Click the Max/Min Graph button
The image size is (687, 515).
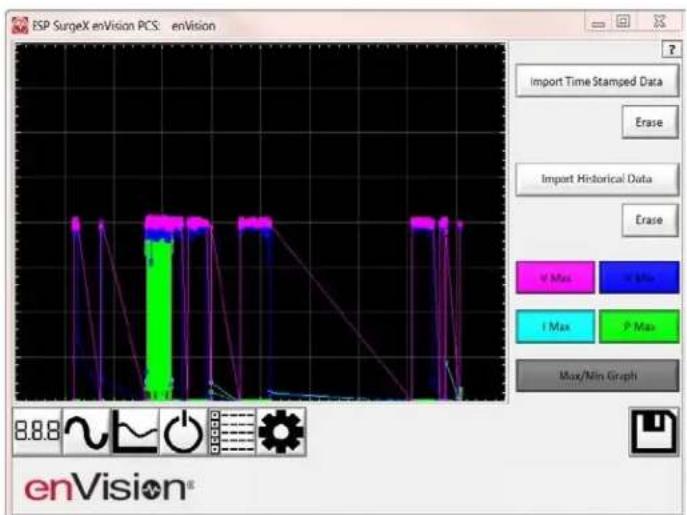tap(597, 376)
